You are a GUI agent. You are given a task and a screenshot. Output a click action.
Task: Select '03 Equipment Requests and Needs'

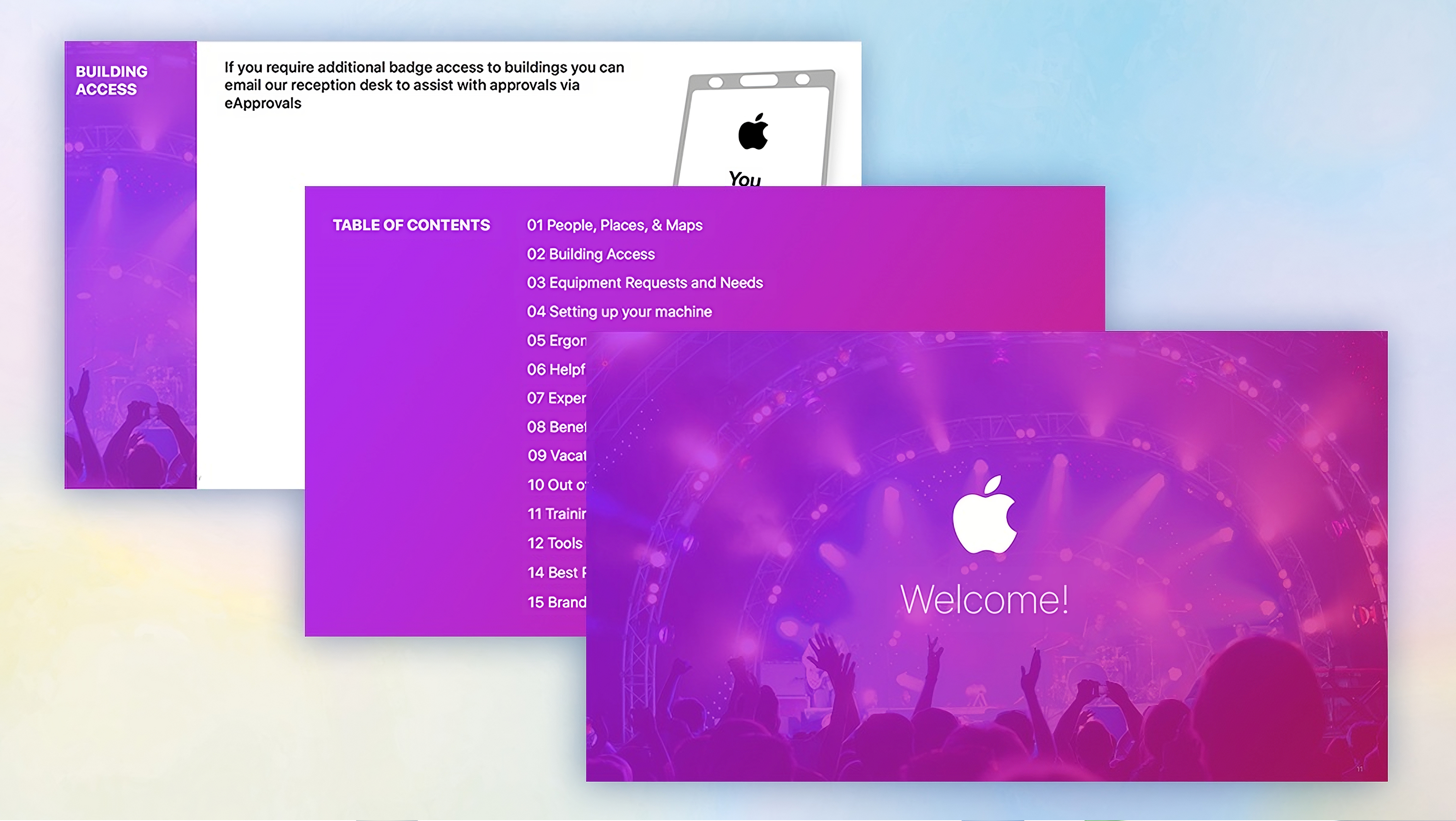pyautogui.click(x=644, y=283)
